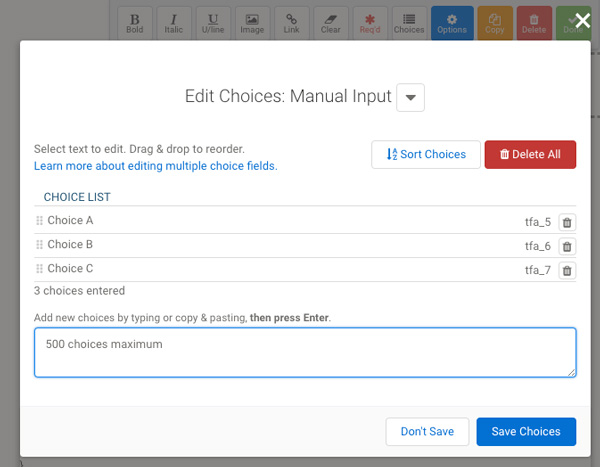Click the red Delete All button
Viewport: 600px width, 467px height.
pos(530,154)
